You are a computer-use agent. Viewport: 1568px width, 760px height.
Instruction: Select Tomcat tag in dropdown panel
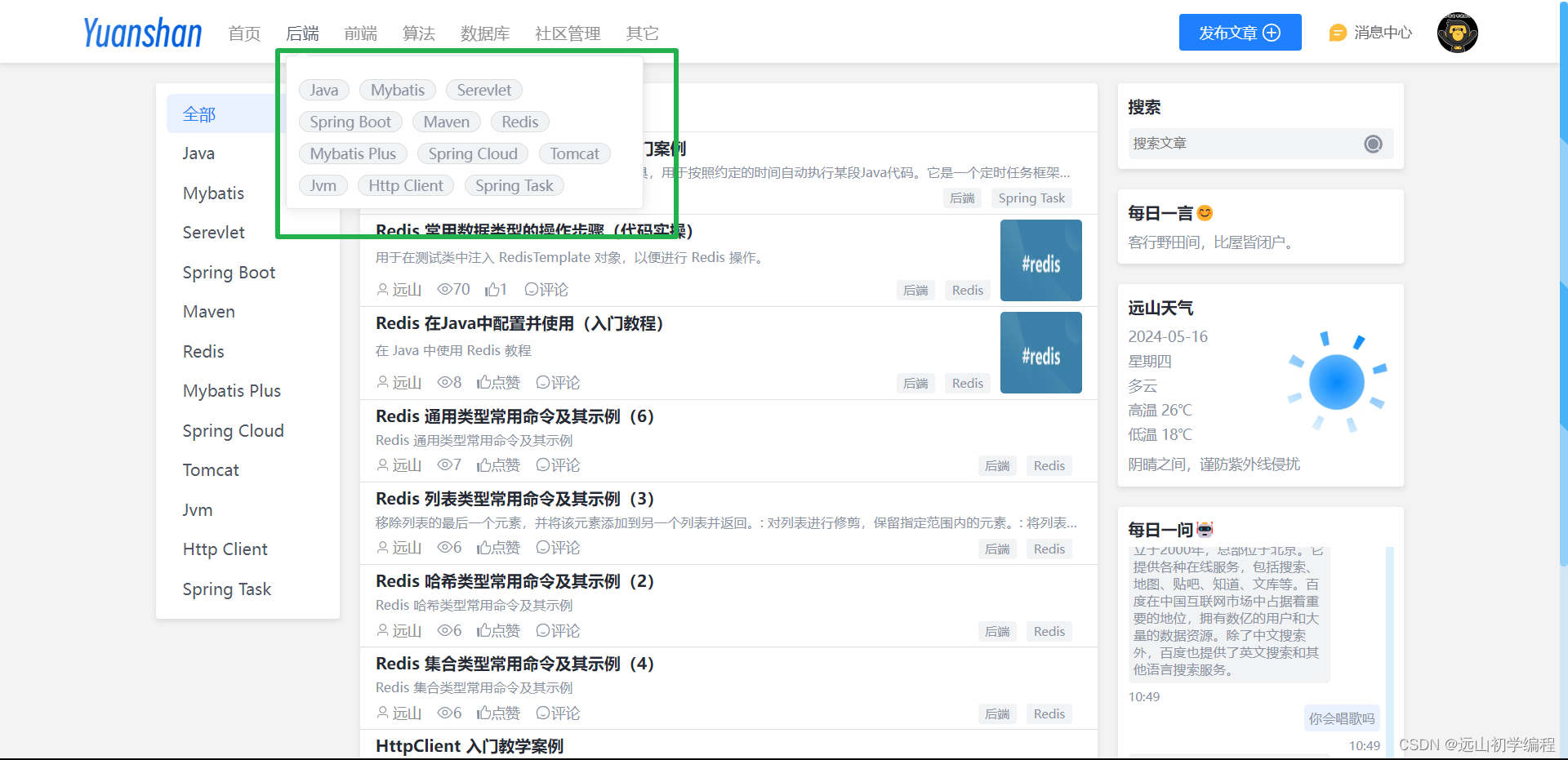pyautogui.click(x=575, y=153)
